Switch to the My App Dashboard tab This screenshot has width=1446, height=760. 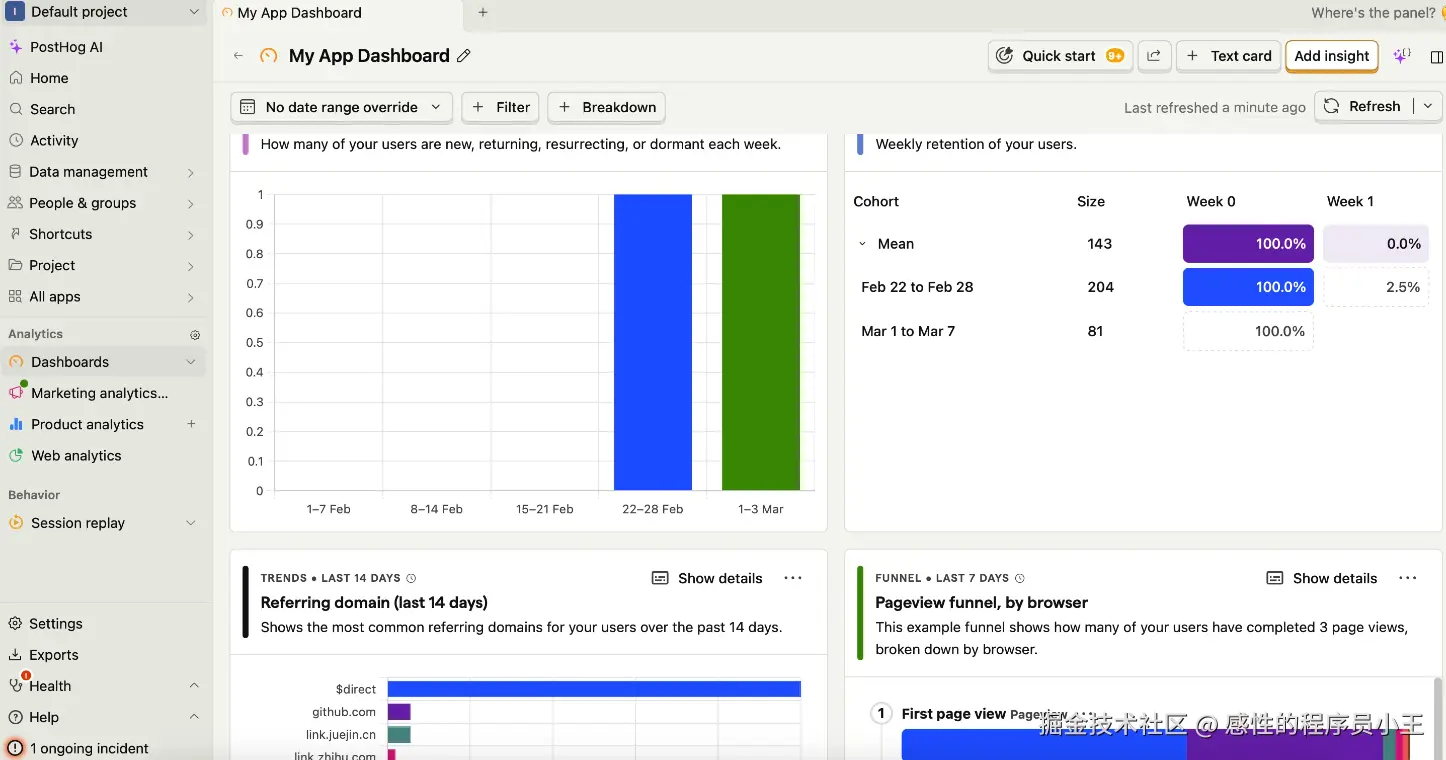coord(300,13)
